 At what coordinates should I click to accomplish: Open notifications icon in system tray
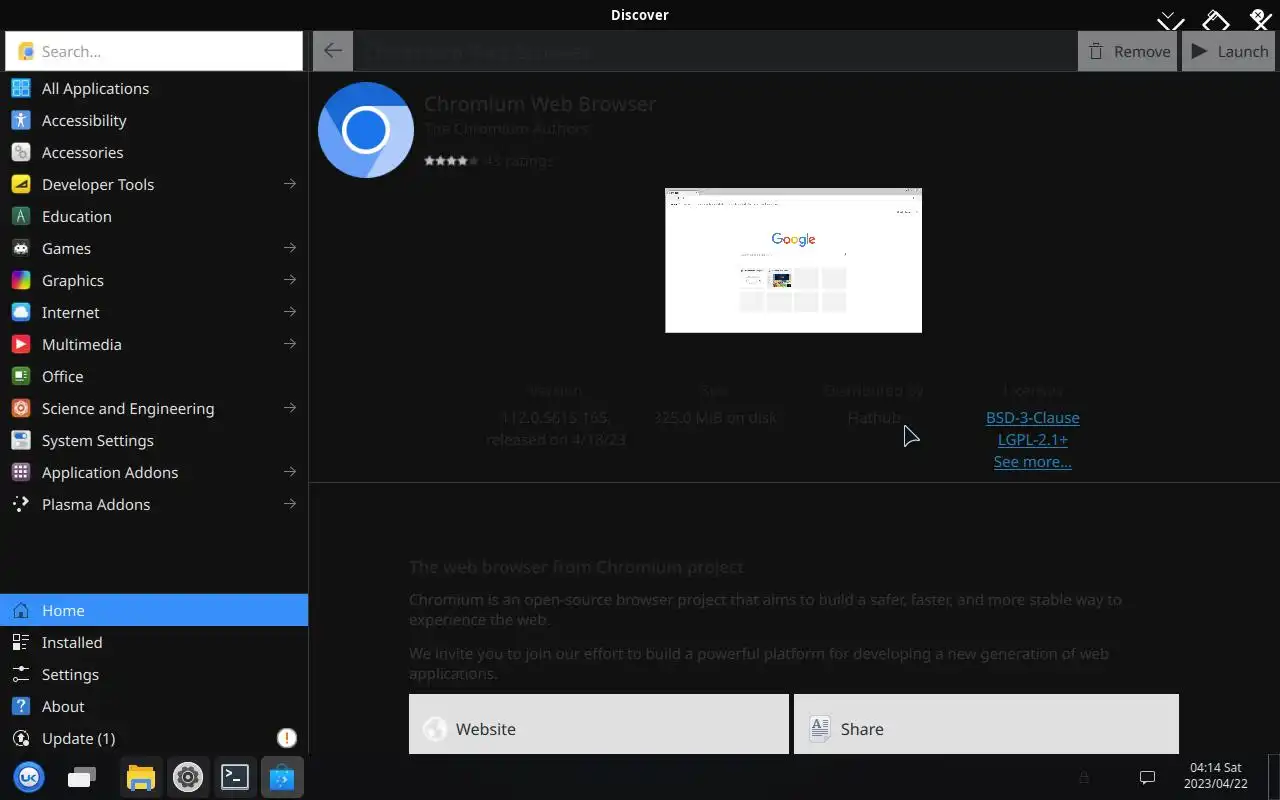click(x=1148, y=777)
